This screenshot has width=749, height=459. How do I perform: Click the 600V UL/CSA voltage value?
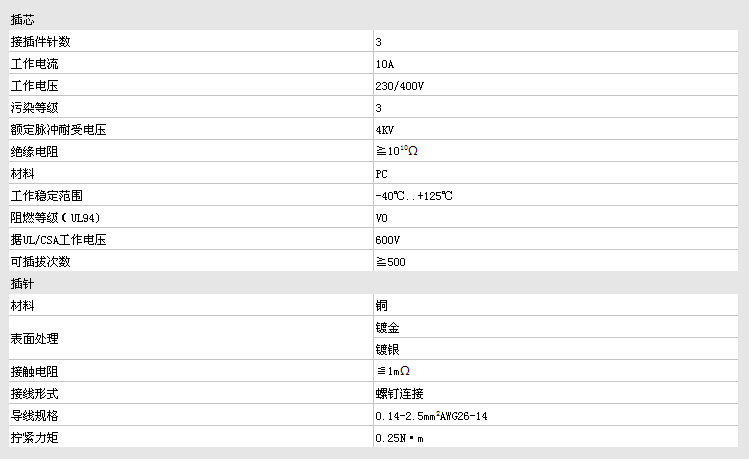pyautogui.click(x=388, y=240)
